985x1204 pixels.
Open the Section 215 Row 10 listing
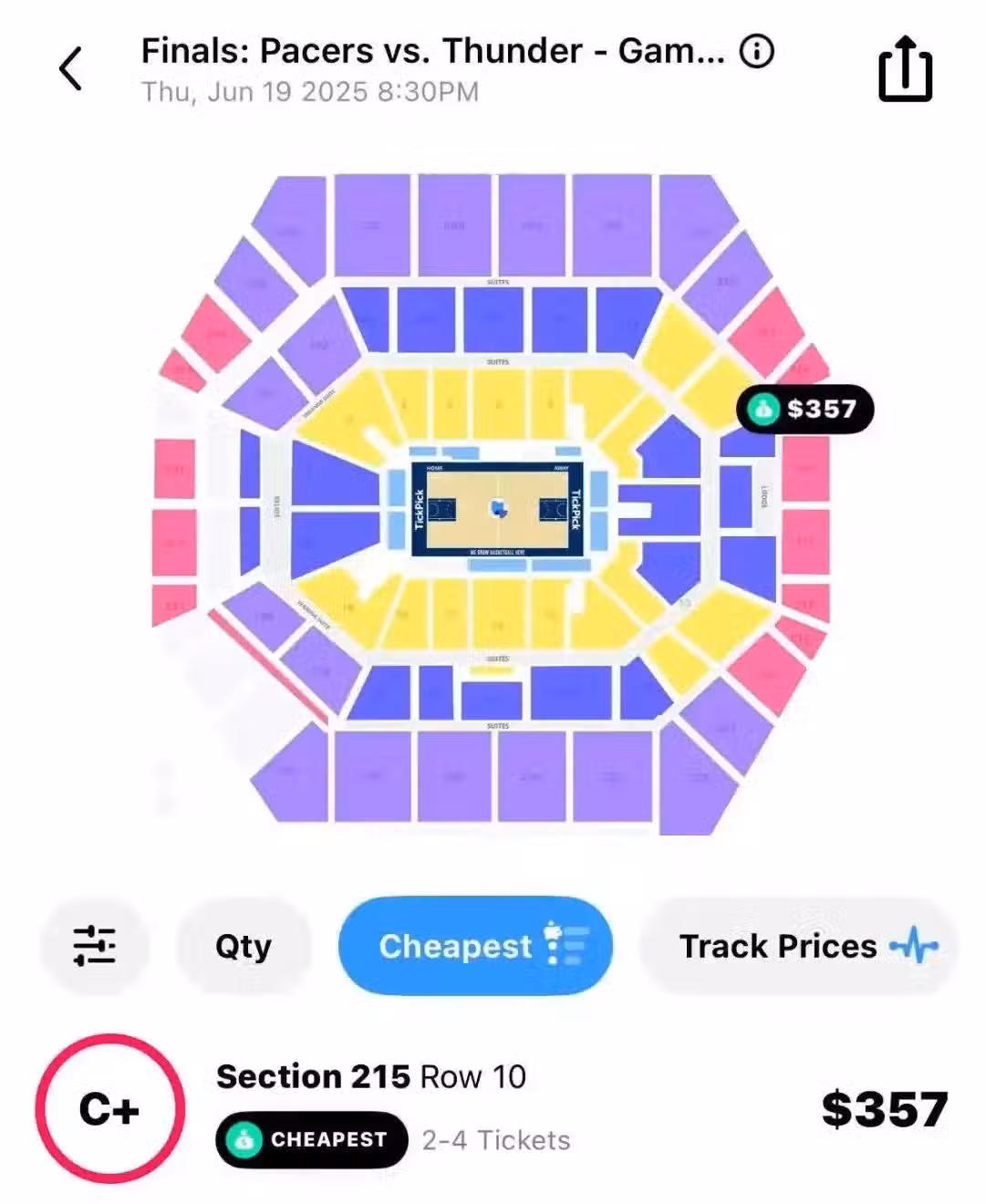pos(371,1077)
